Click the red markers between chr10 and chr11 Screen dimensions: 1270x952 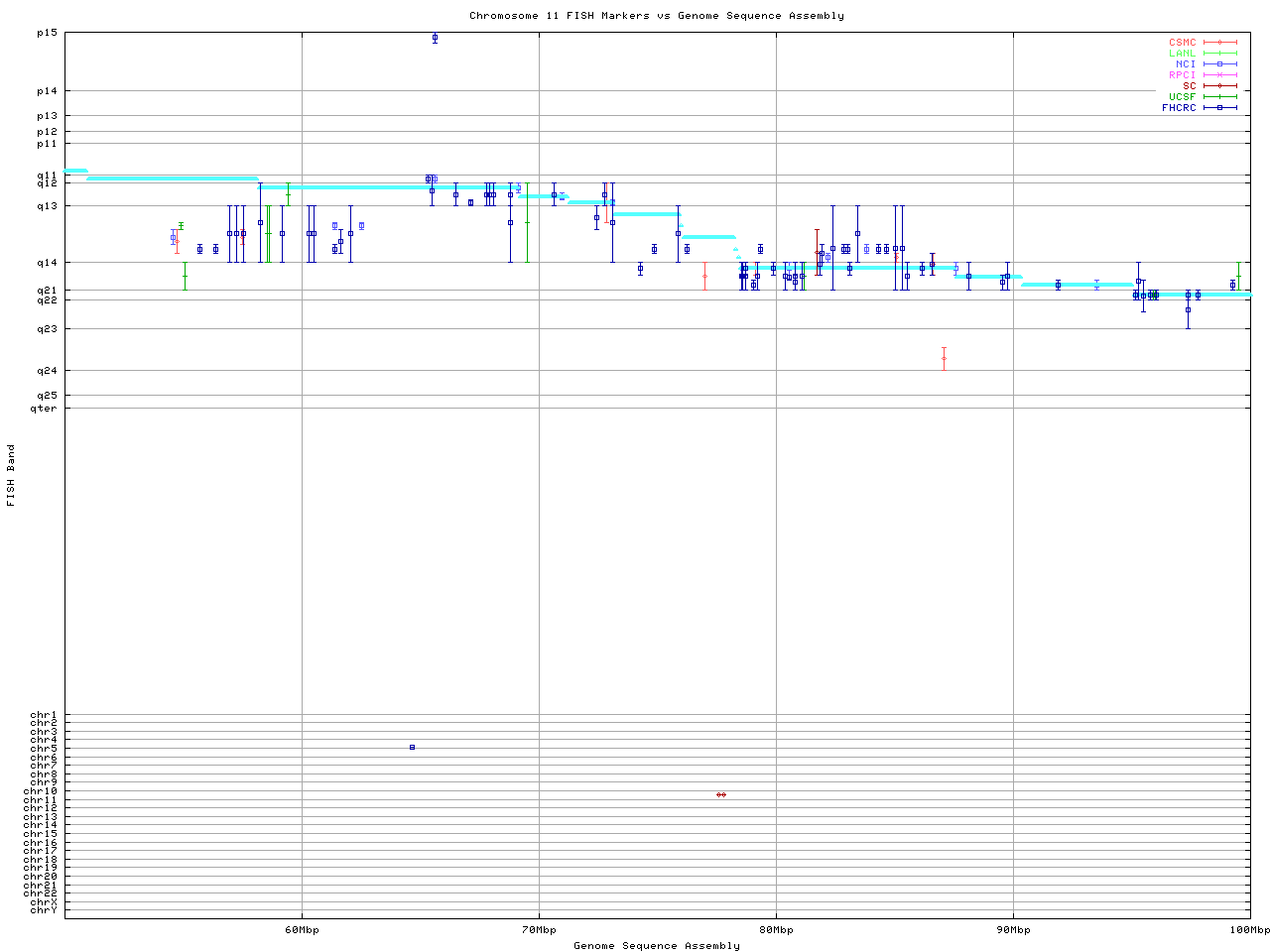721,794
